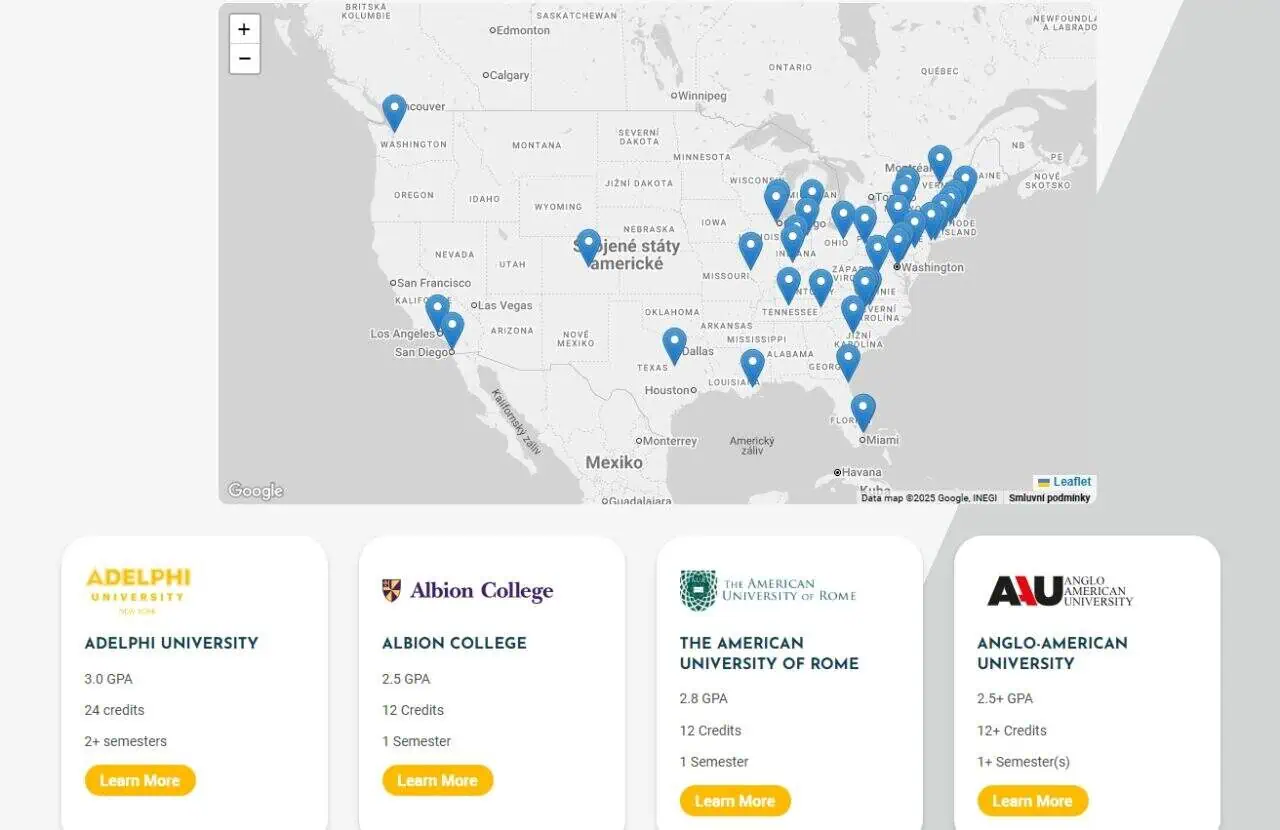Zoom out on the map
This screenshot has width=1280, height=830.
pos(245,59)
